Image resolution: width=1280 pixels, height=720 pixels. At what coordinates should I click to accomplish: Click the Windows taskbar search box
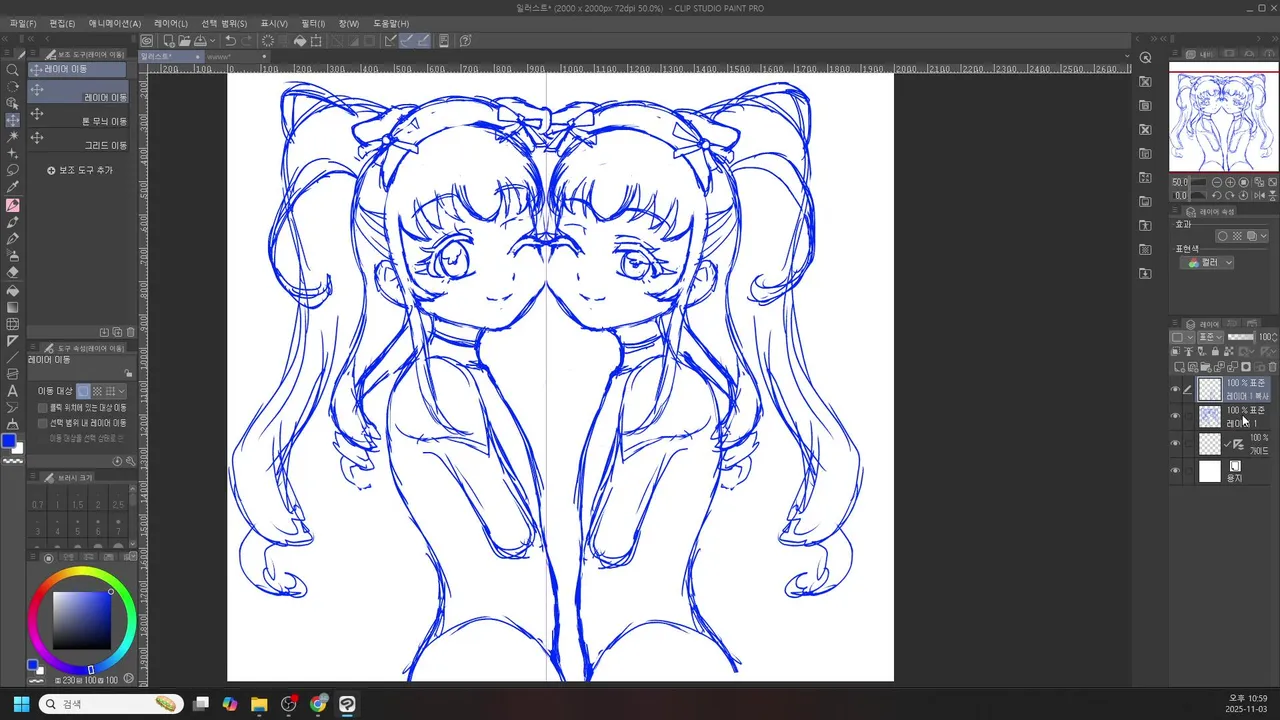pyautogui.click(x=111, y=704)
